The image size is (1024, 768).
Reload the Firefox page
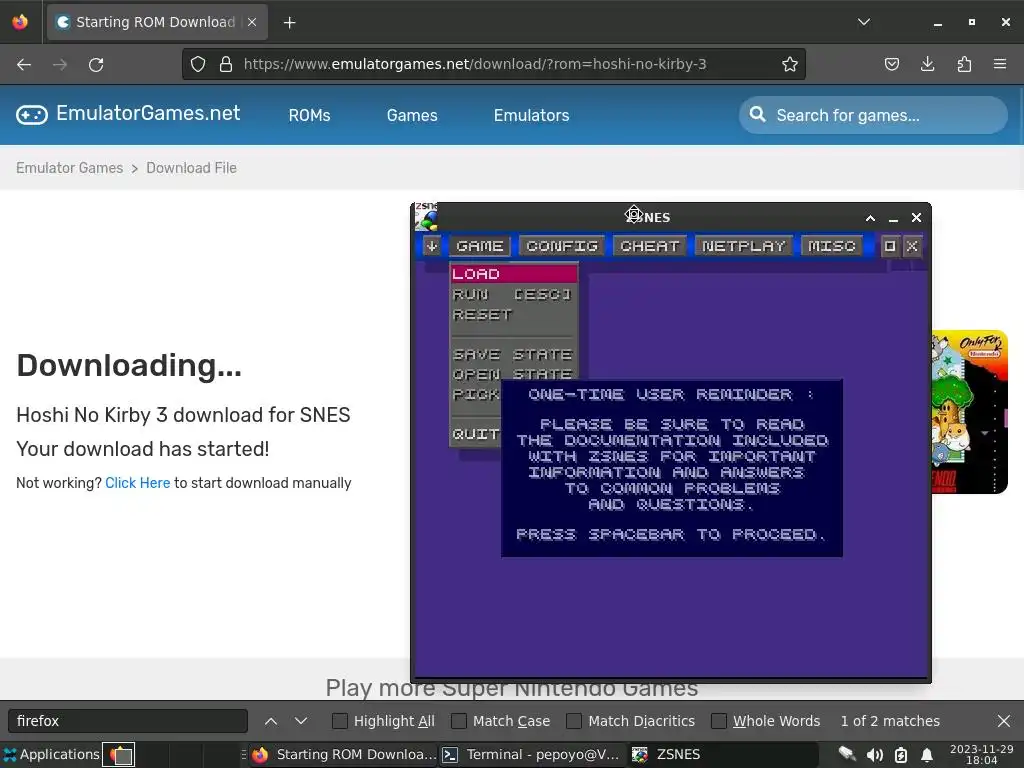(96, 65)
